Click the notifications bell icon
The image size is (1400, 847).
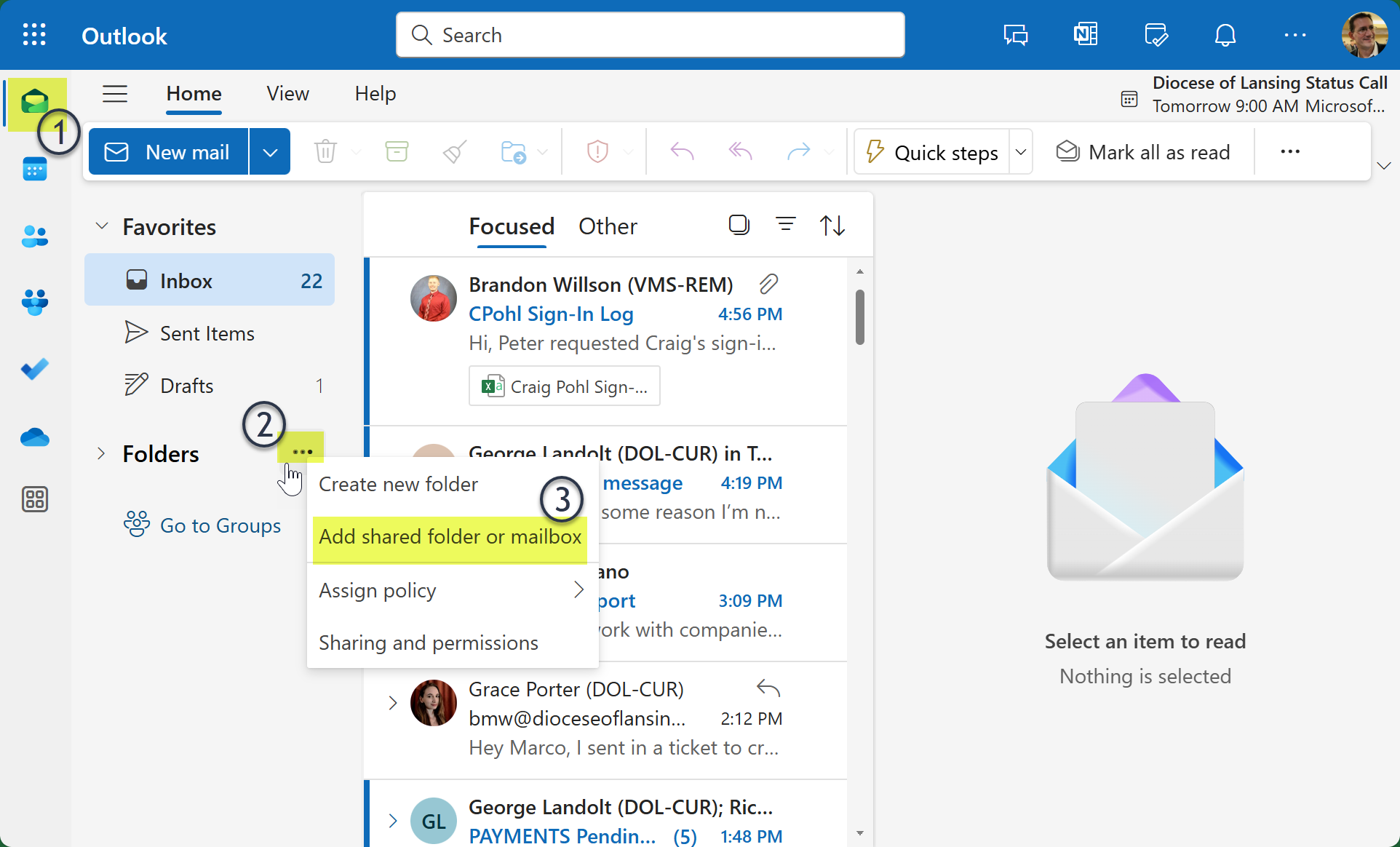coord(1225,35)
